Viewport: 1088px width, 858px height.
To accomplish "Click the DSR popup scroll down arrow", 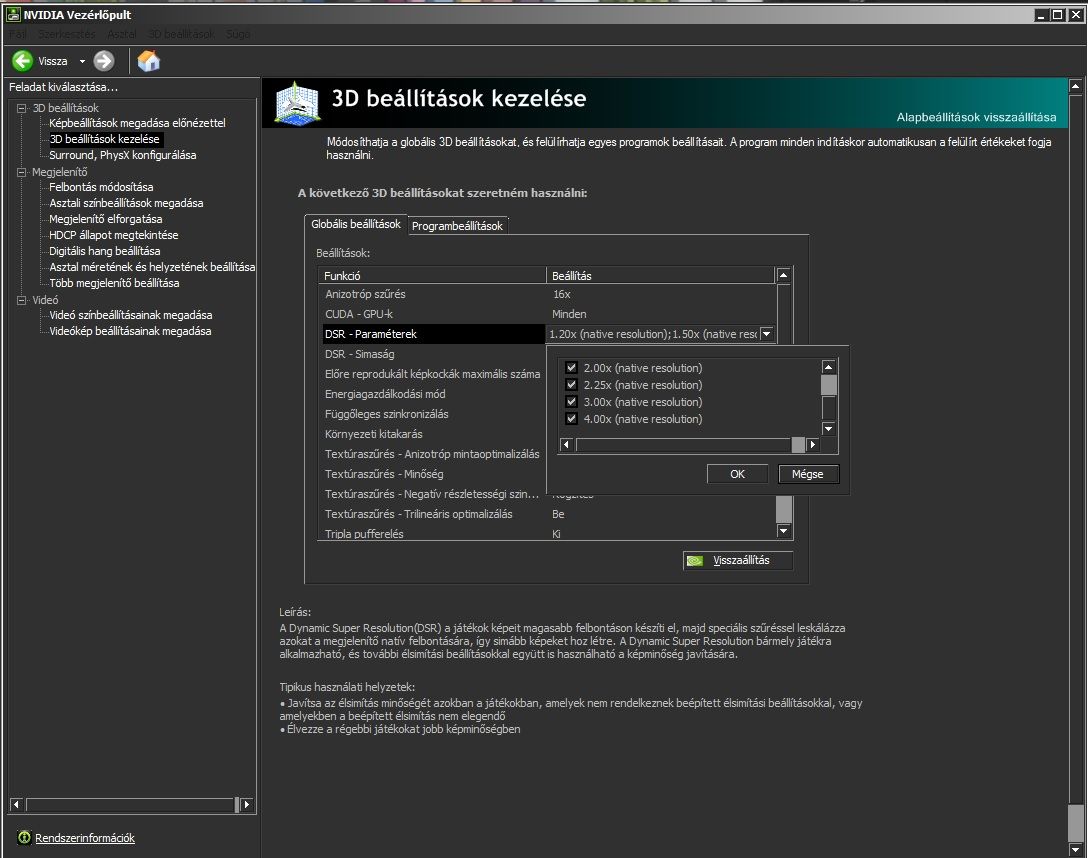I will pyautogui.click(x=828, y=428).
